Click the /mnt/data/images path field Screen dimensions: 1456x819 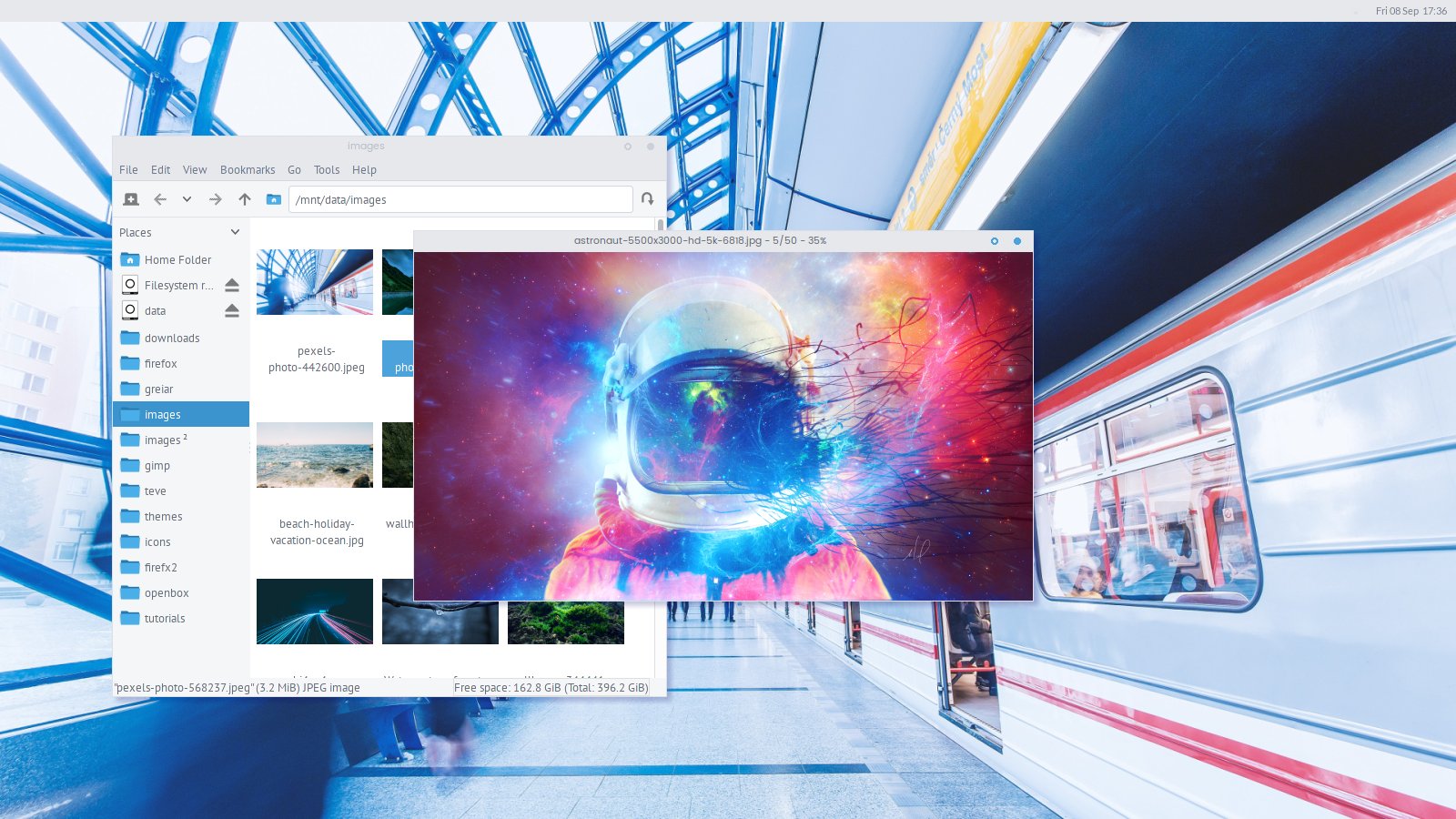tap(460, 199)
